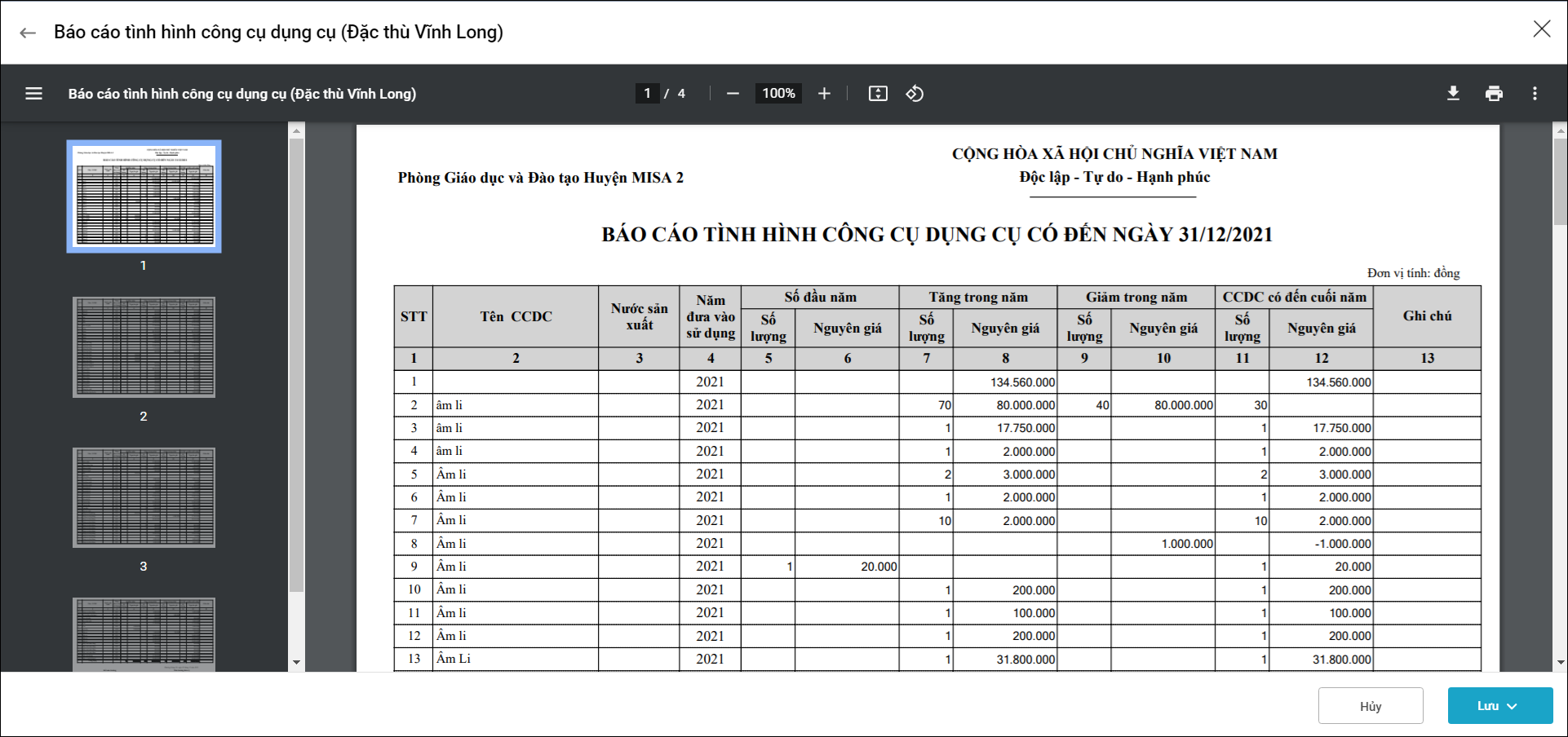Click the '31.800.000' increase value in row 13
Screen dimensions: 1568x737
coord(1025,660)
